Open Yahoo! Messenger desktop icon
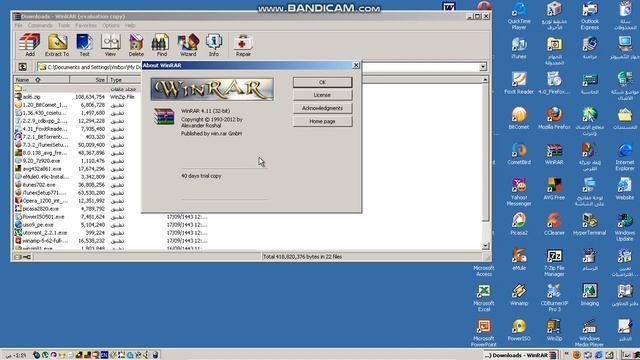 point(519,192)
